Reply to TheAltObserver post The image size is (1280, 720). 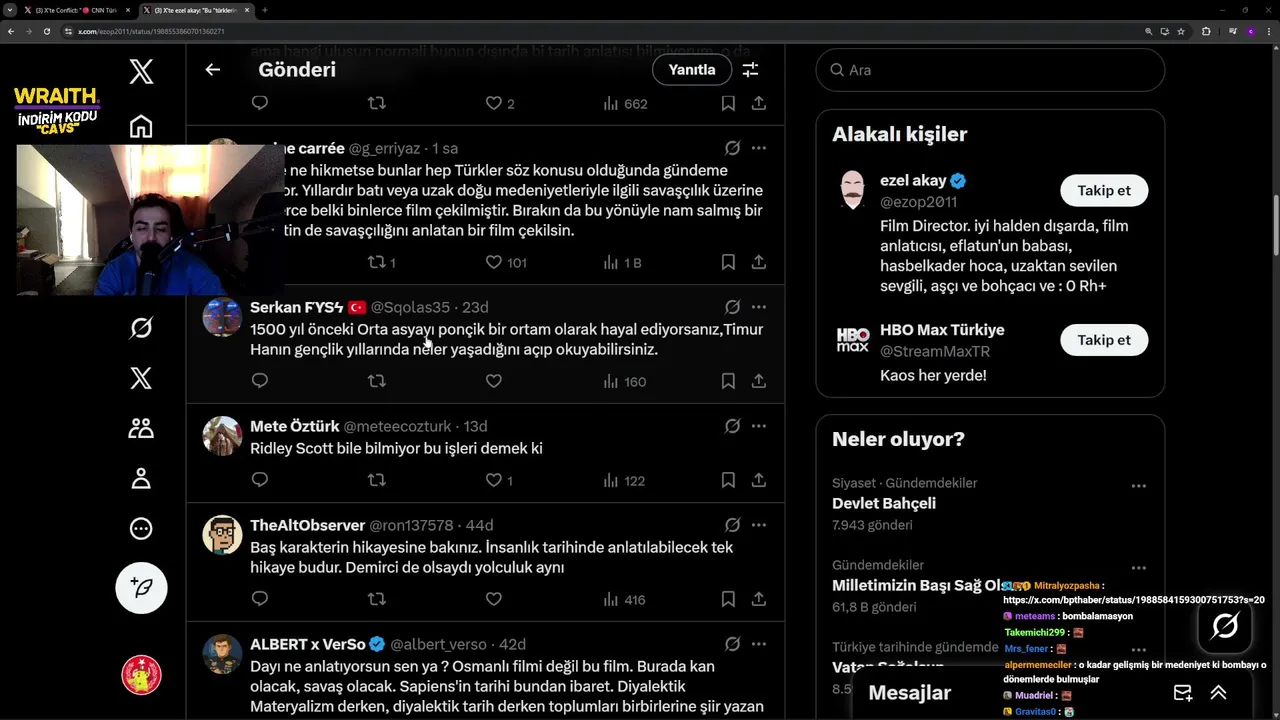coord(260,599)
